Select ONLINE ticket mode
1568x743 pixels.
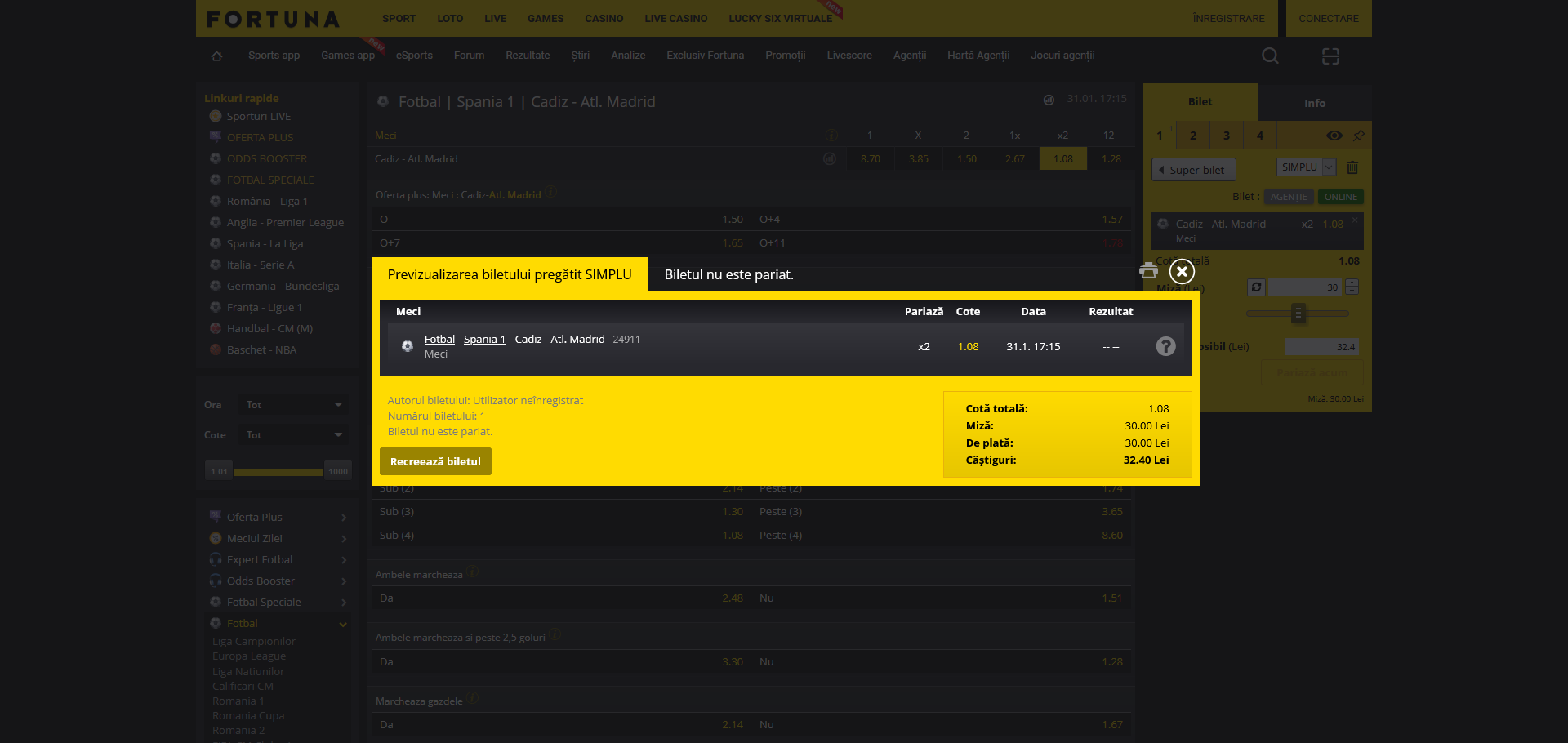pyautogui.click(x=1341, y=197)
